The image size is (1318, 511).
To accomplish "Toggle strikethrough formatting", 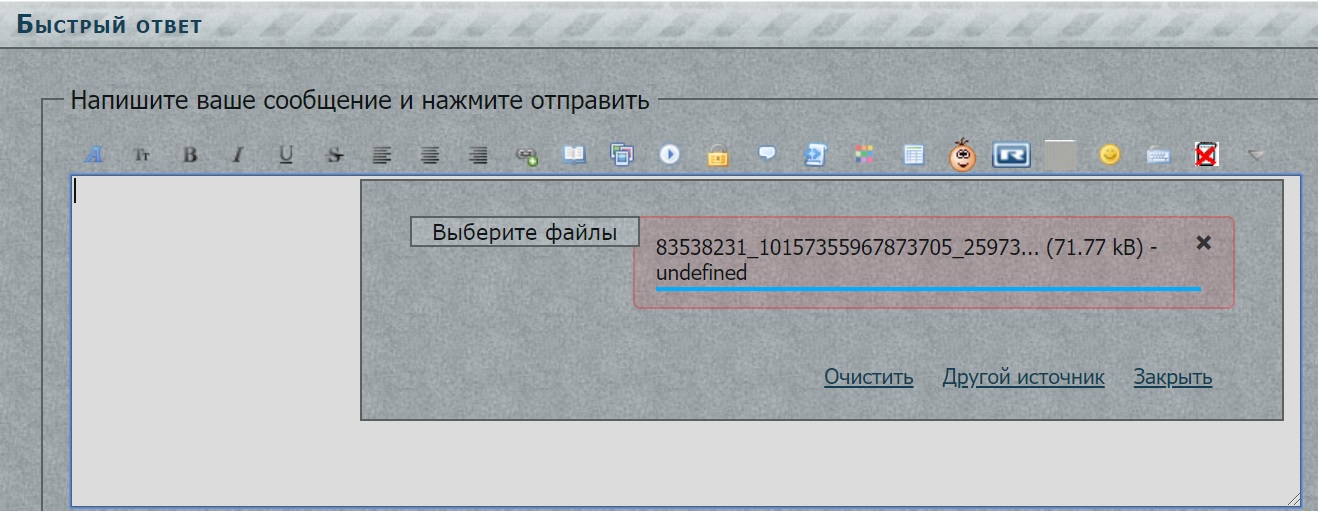I will click(x=335, y=155).
